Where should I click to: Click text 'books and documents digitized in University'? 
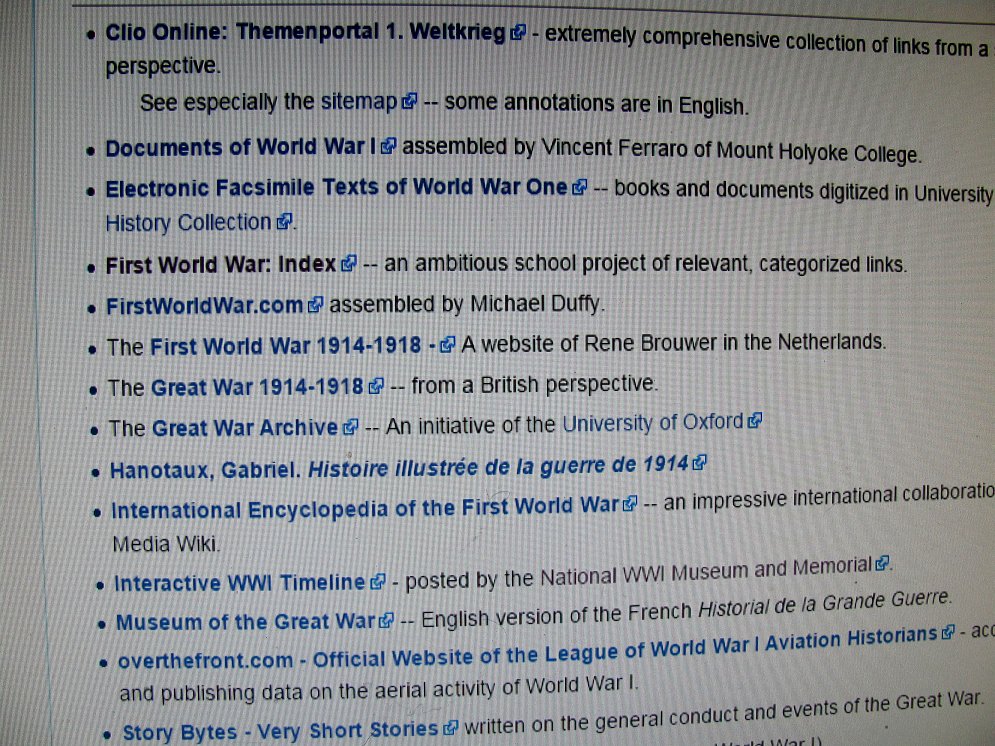pyautogui.click(x=803, y=190)
